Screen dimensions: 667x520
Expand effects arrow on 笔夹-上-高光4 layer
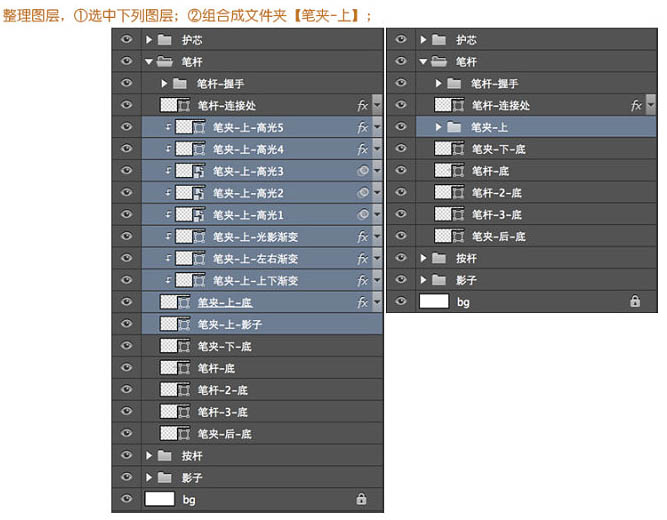[x=377, y=149]
